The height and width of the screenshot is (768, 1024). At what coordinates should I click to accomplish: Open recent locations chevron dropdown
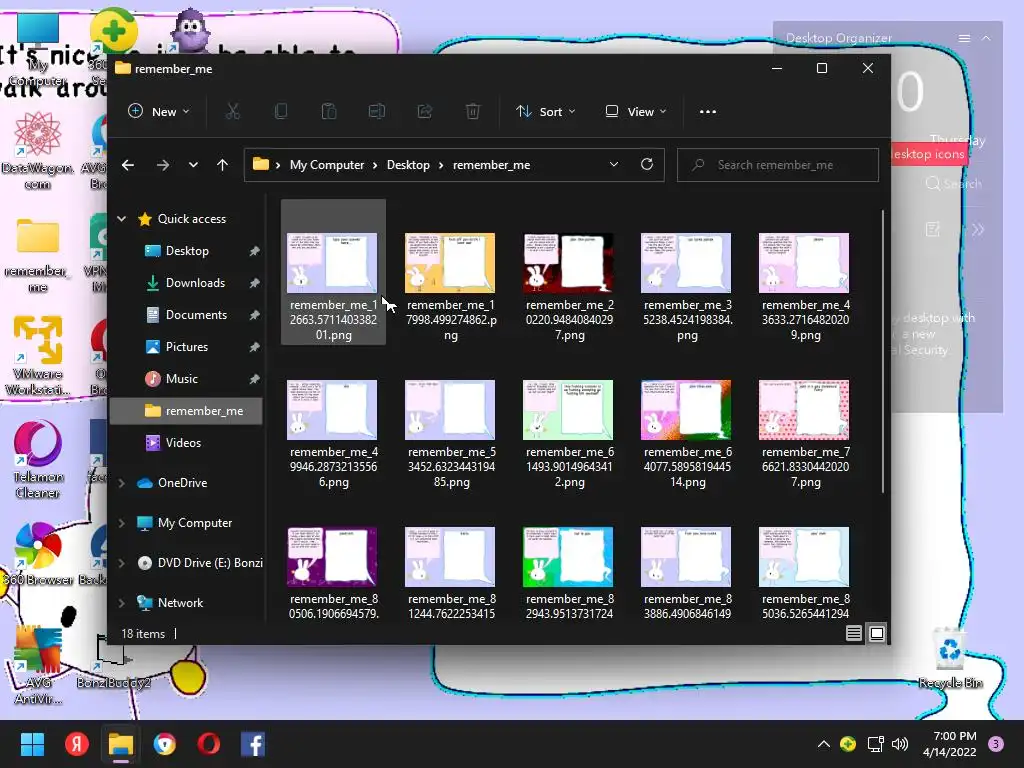point(193,165)
